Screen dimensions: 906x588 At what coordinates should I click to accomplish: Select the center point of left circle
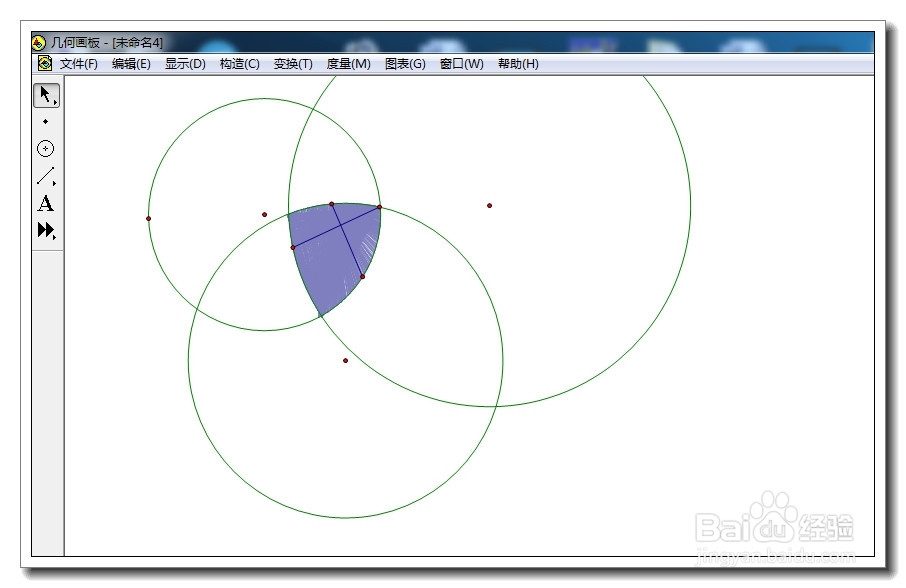pos(265,214)
